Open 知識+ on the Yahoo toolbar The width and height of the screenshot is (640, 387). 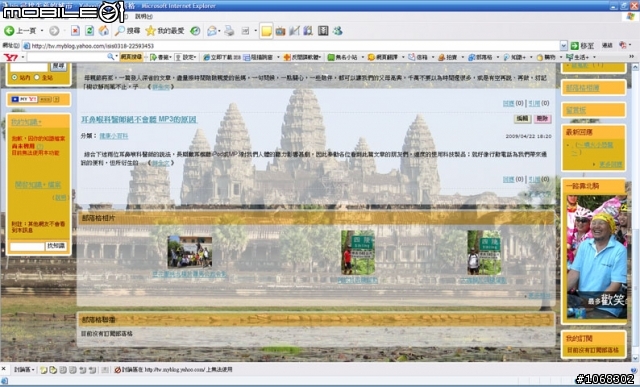(x=514, y=57)
